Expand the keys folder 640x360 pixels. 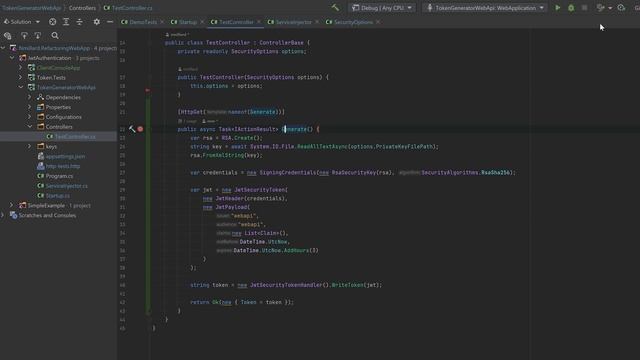point(30,146)
